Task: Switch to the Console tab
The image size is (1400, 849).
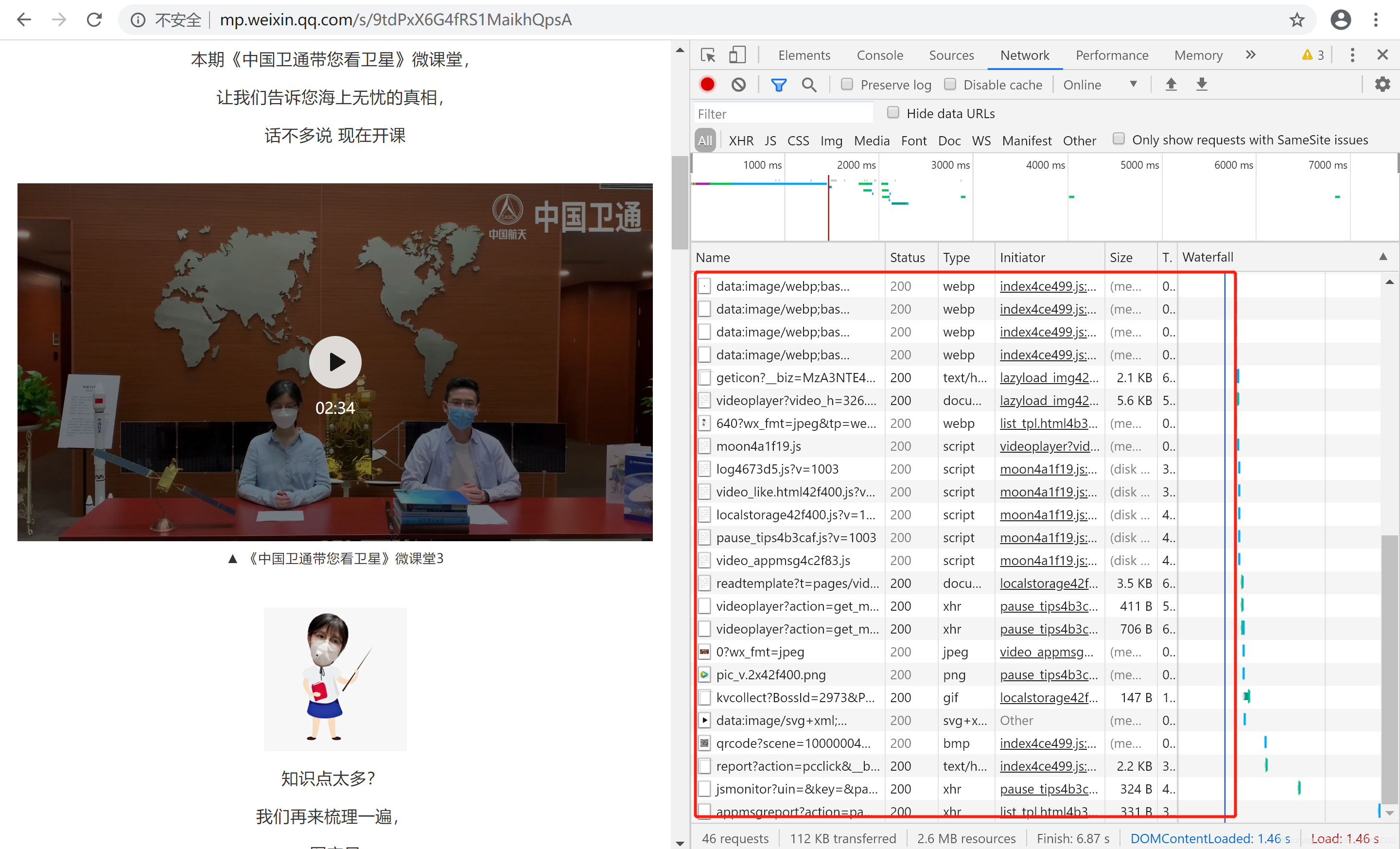Action: tap(879, 55)
